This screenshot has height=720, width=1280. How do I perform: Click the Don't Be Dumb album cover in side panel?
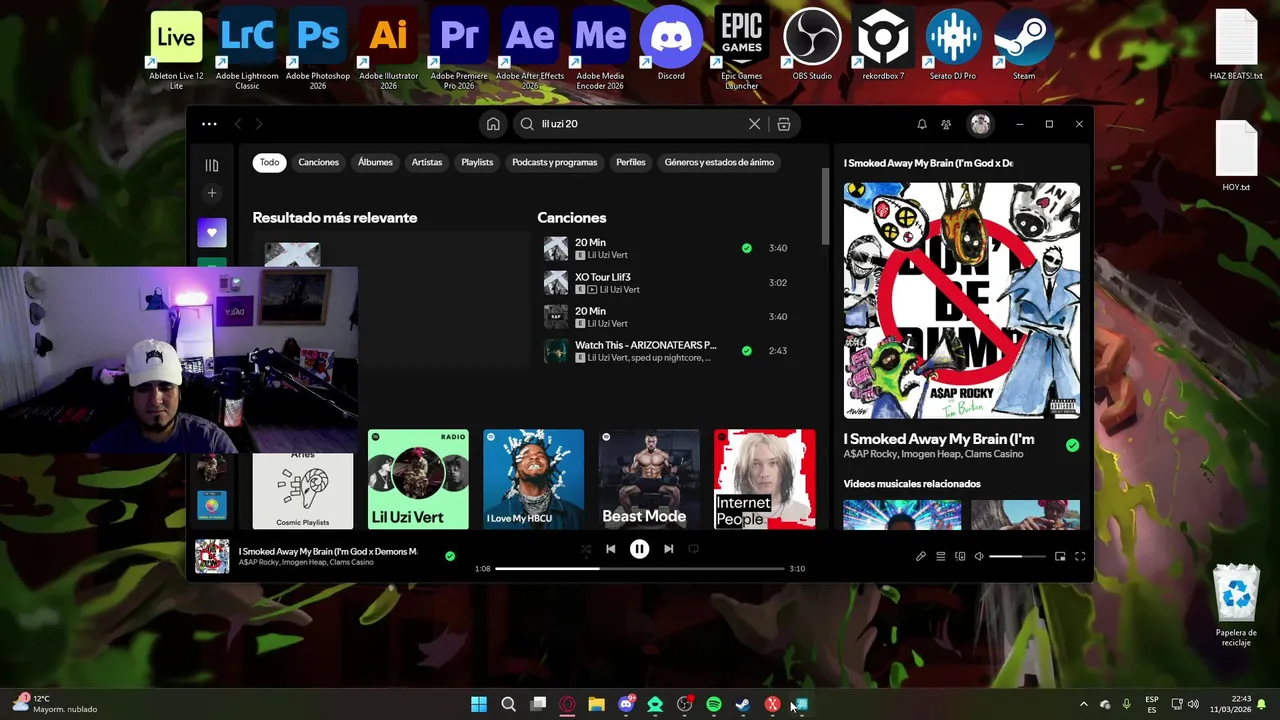tap(962, 300)
